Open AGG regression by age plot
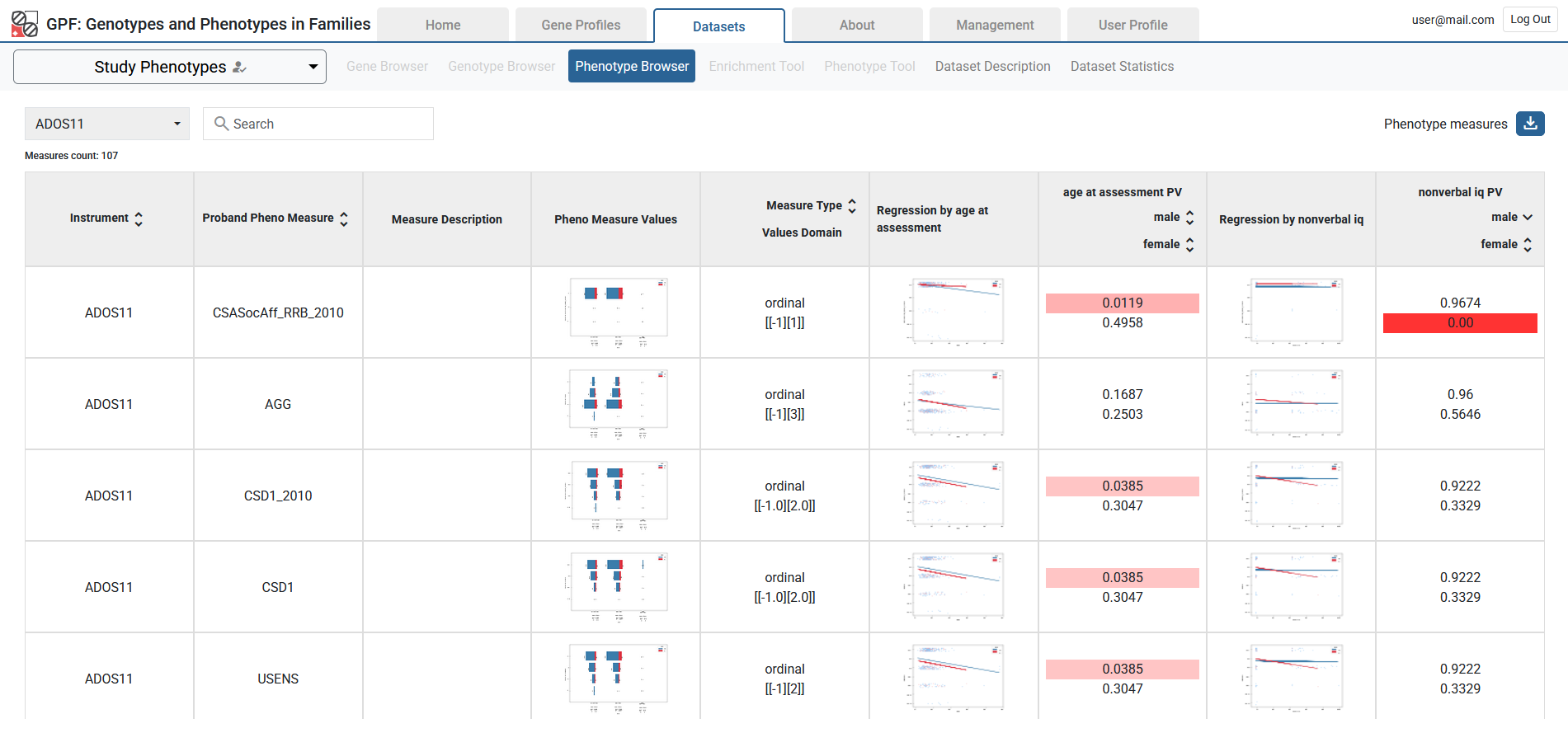 click(954, 403)
